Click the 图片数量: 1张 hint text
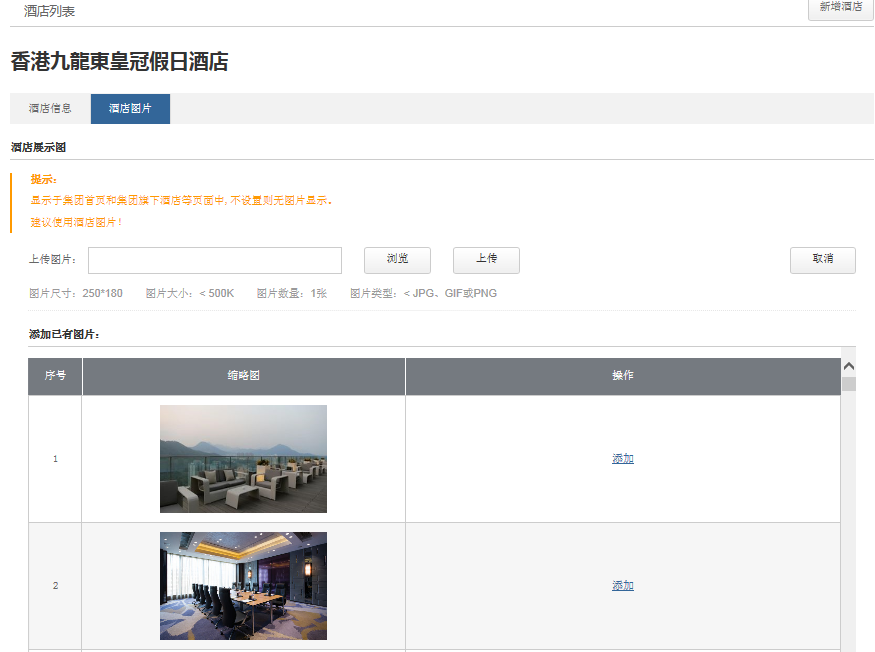Image resolution: width=875 pixels, height=652 pixels. [x=292, y=294]
